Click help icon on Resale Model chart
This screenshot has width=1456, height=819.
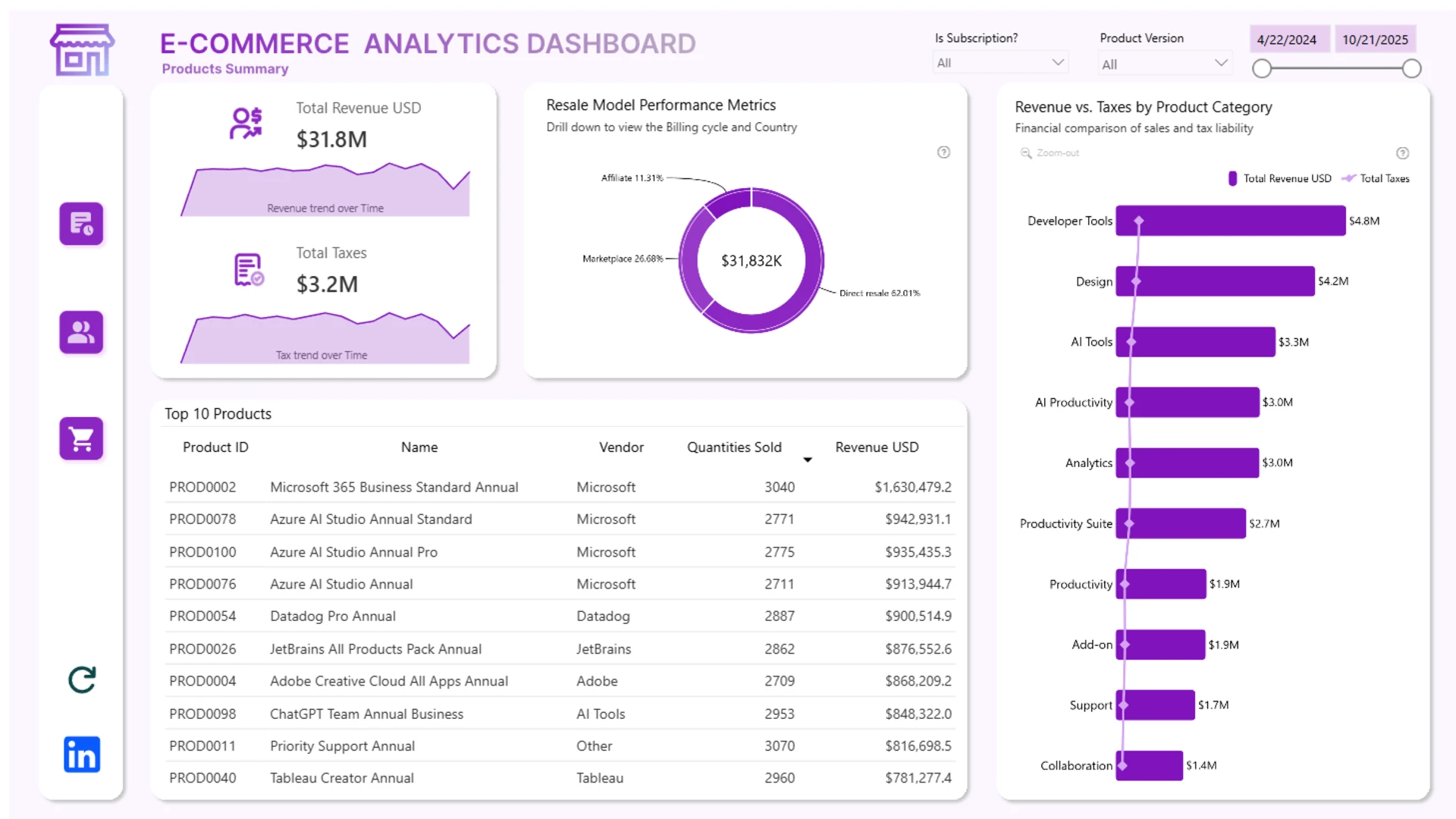pyautogui.click(x=943, y=152)
